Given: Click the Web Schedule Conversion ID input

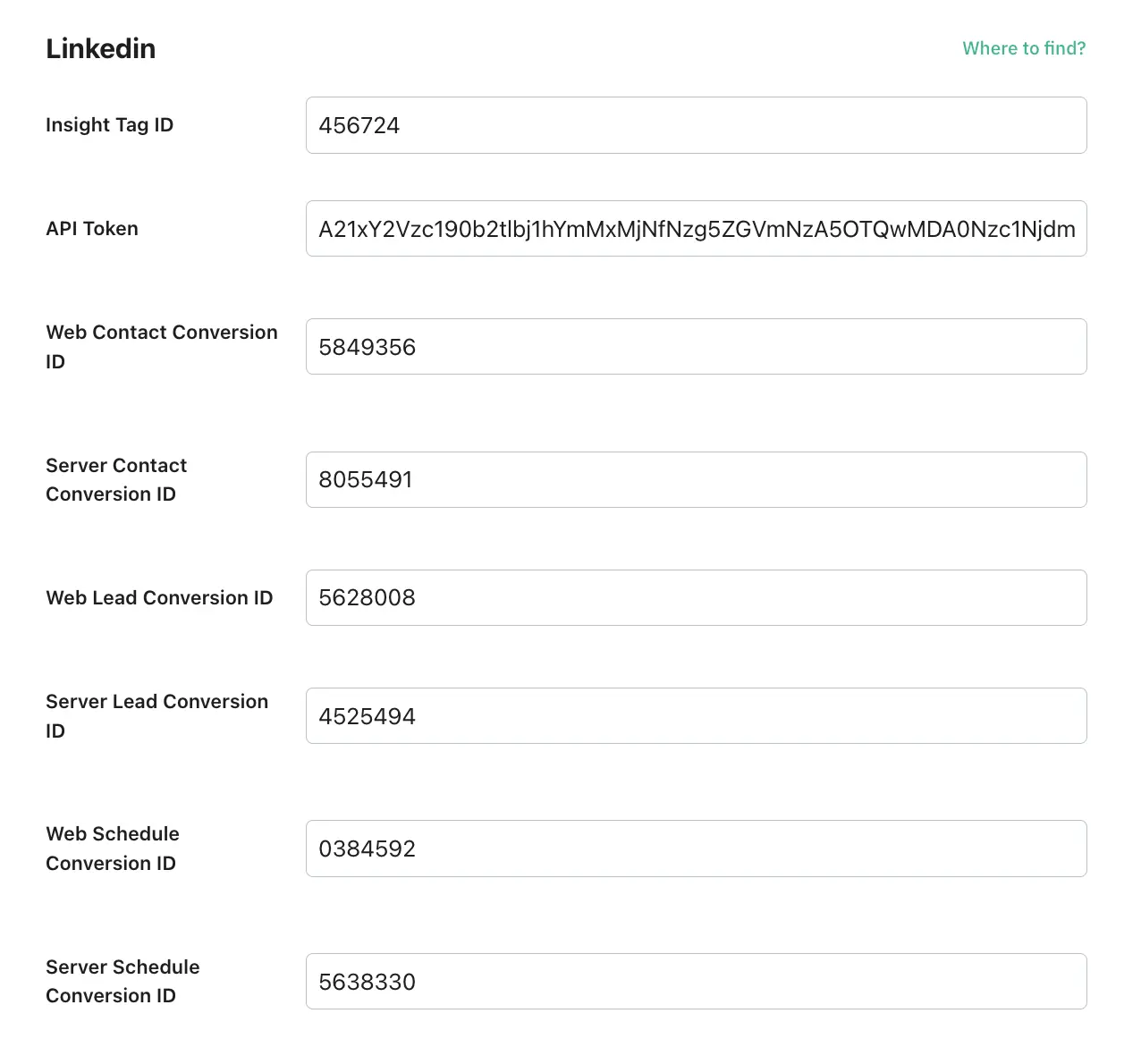Looking at the screenshot, I should (x=697, y=849).
